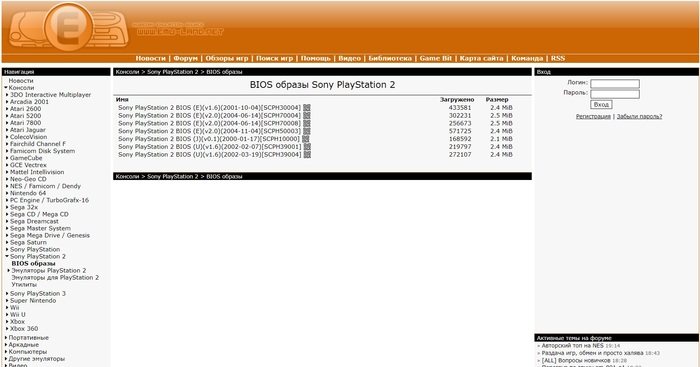The width and height of the screenshot is (700, 367).
Task: Click the Размер column header
Action: pos(497,100)
